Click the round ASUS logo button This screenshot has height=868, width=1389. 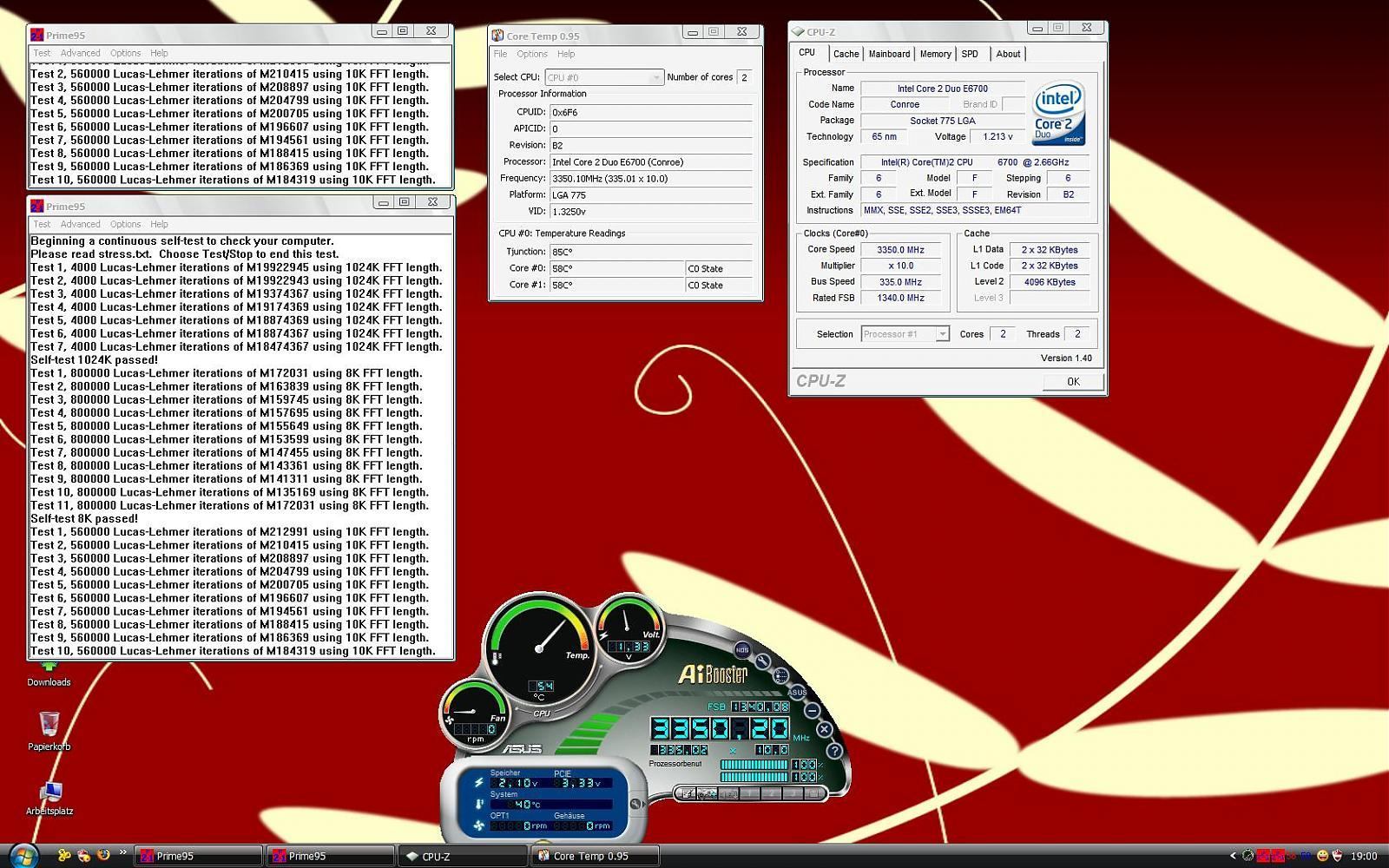pos(797,692)
